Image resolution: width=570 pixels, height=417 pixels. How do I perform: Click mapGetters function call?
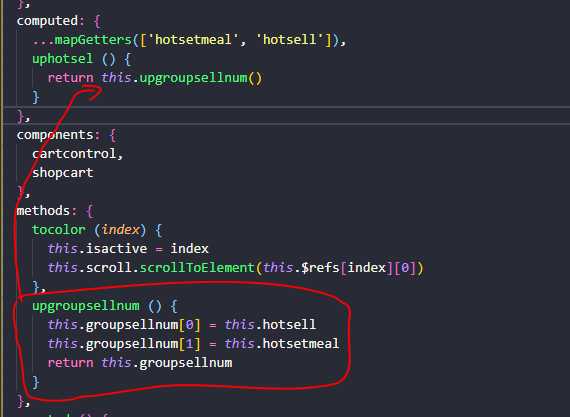click(x=93, y=40)
